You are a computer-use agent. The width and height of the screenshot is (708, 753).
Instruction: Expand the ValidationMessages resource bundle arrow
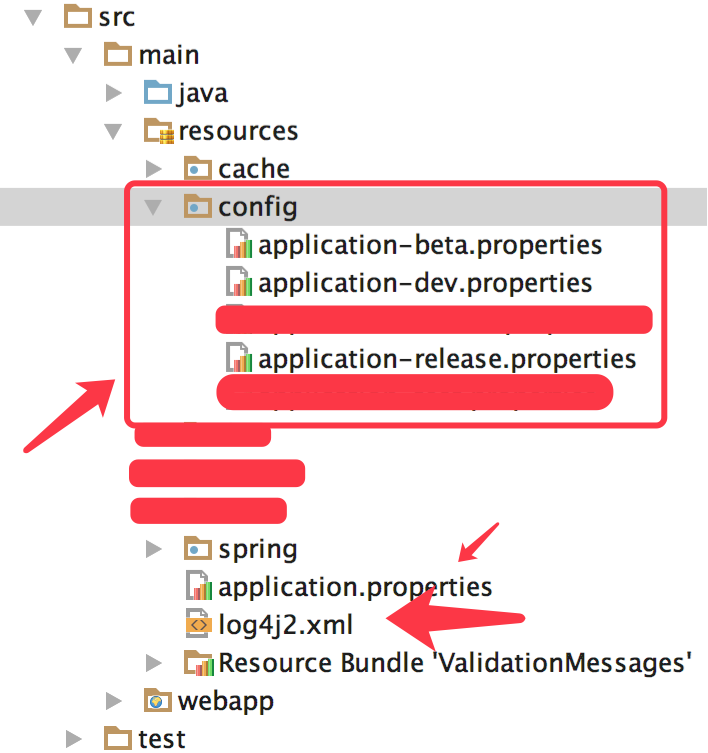point(153,663)
